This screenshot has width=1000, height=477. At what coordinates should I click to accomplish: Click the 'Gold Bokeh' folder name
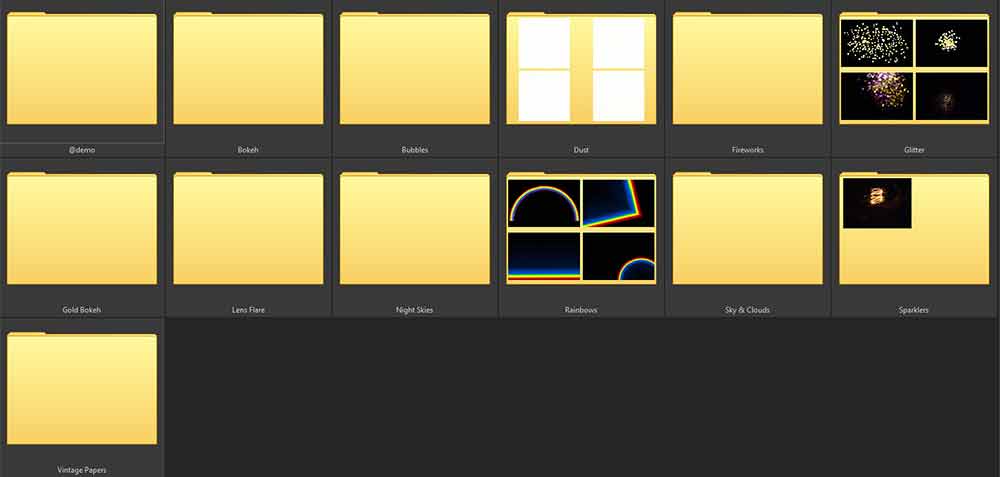pyautogui.click(x=82, y=310)
